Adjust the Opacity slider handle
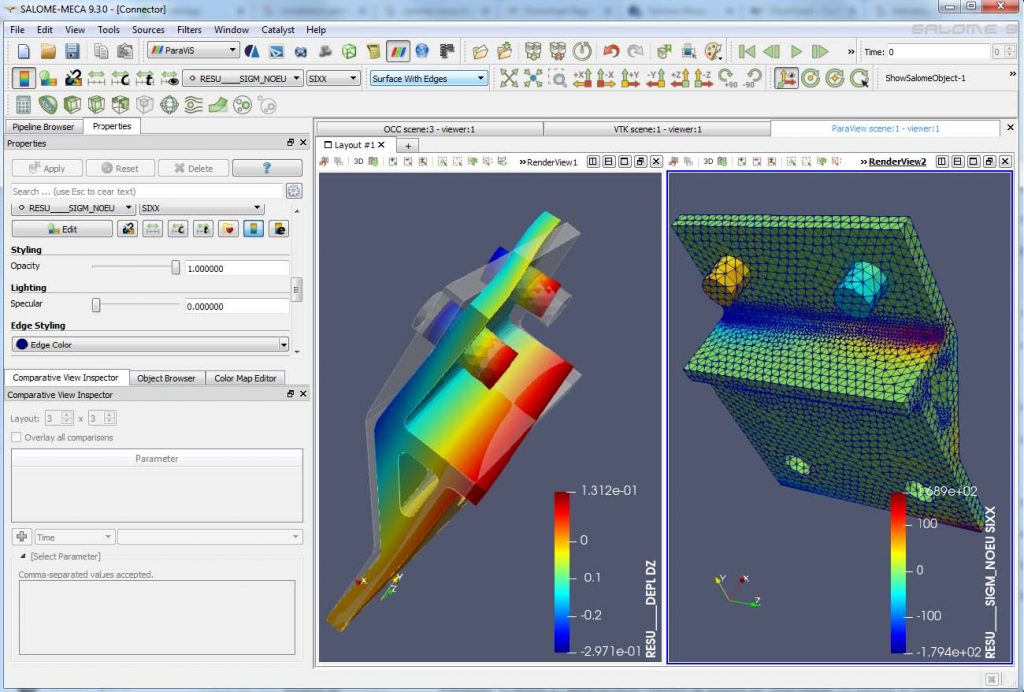The height and width of the screenshot is (692, 1024). coord(176,267)
